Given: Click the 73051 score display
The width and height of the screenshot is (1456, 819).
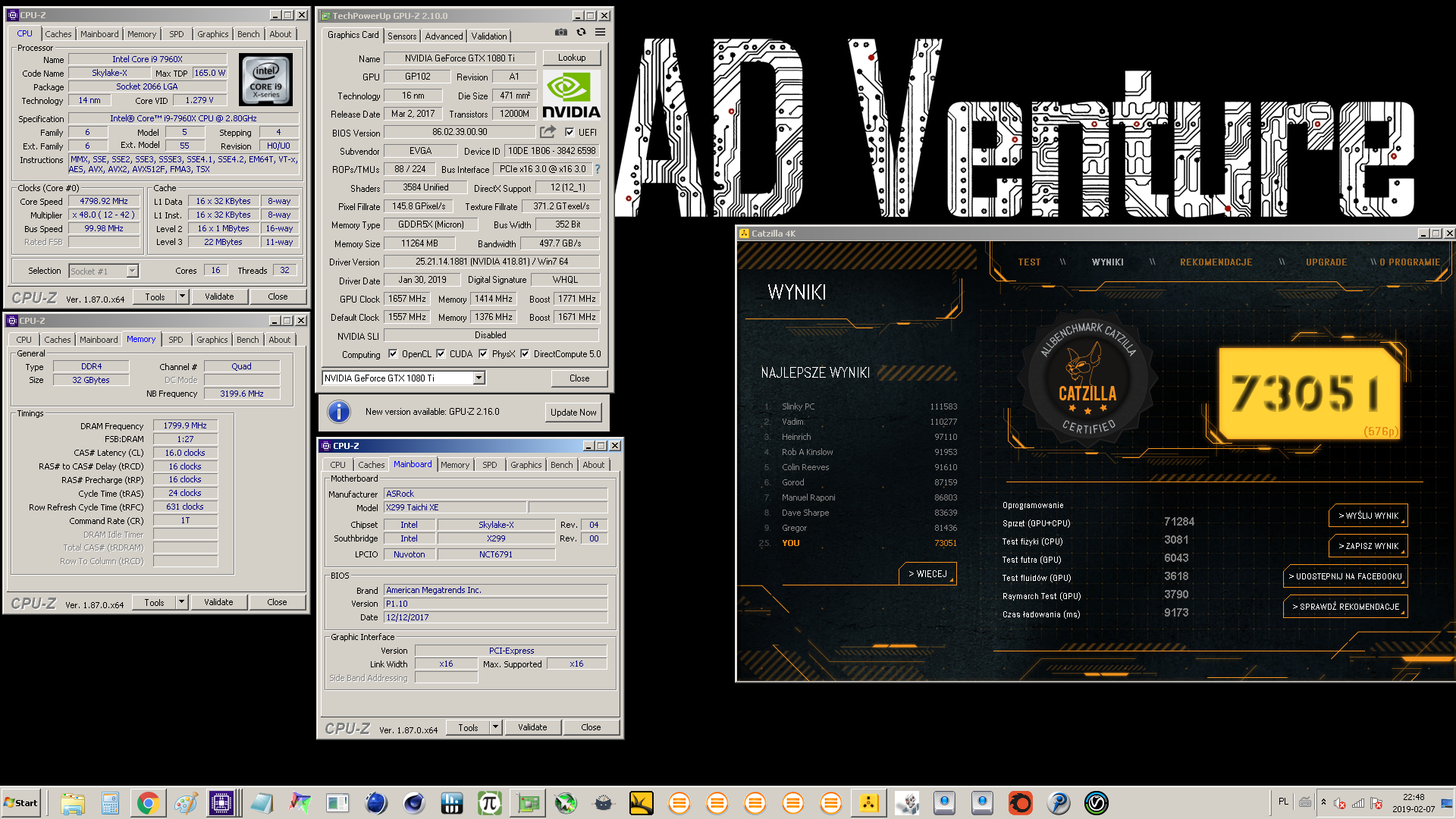Looking at the screenshot, I should coord(1308,394).
